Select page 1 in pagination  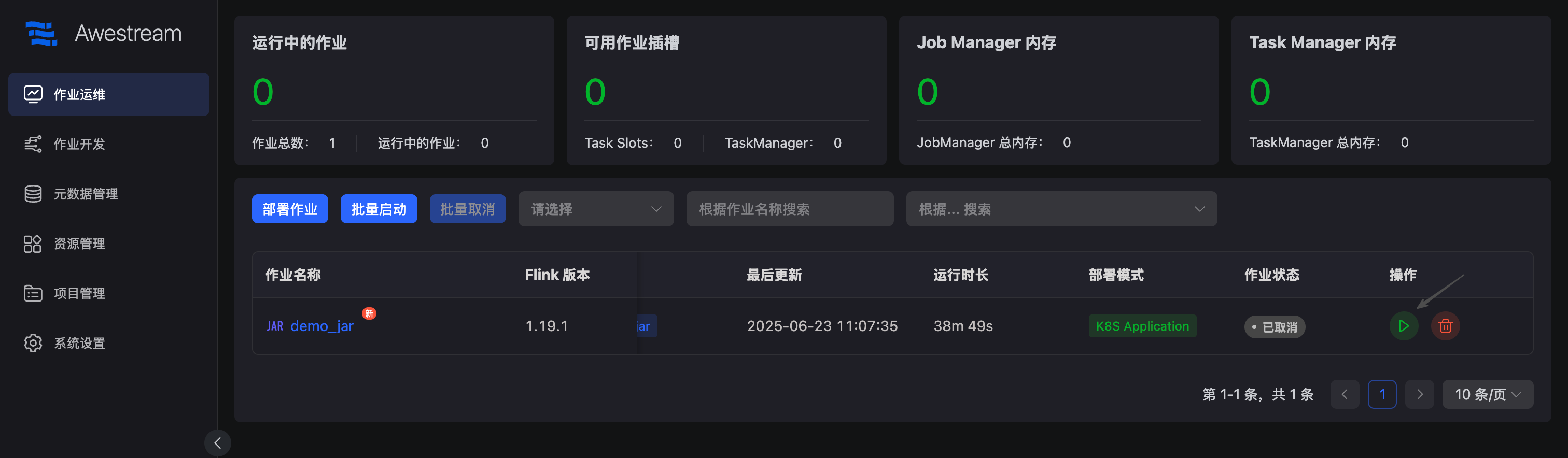1382,394
